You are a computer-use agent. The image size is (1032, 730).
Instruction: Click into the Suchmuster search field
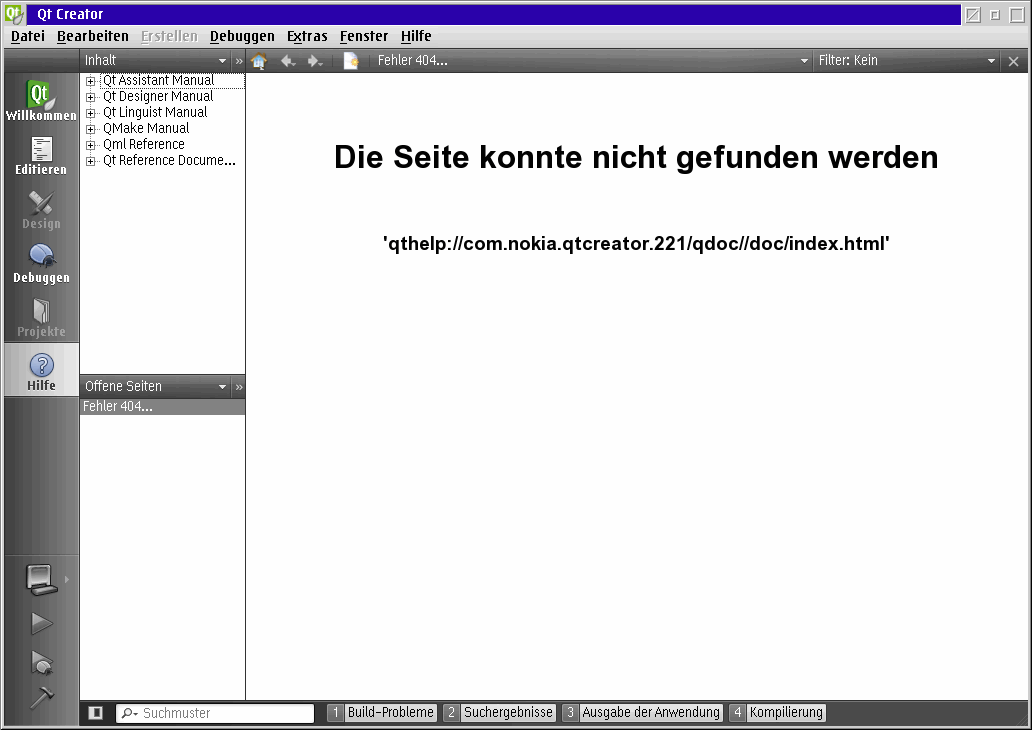point(215,713)
